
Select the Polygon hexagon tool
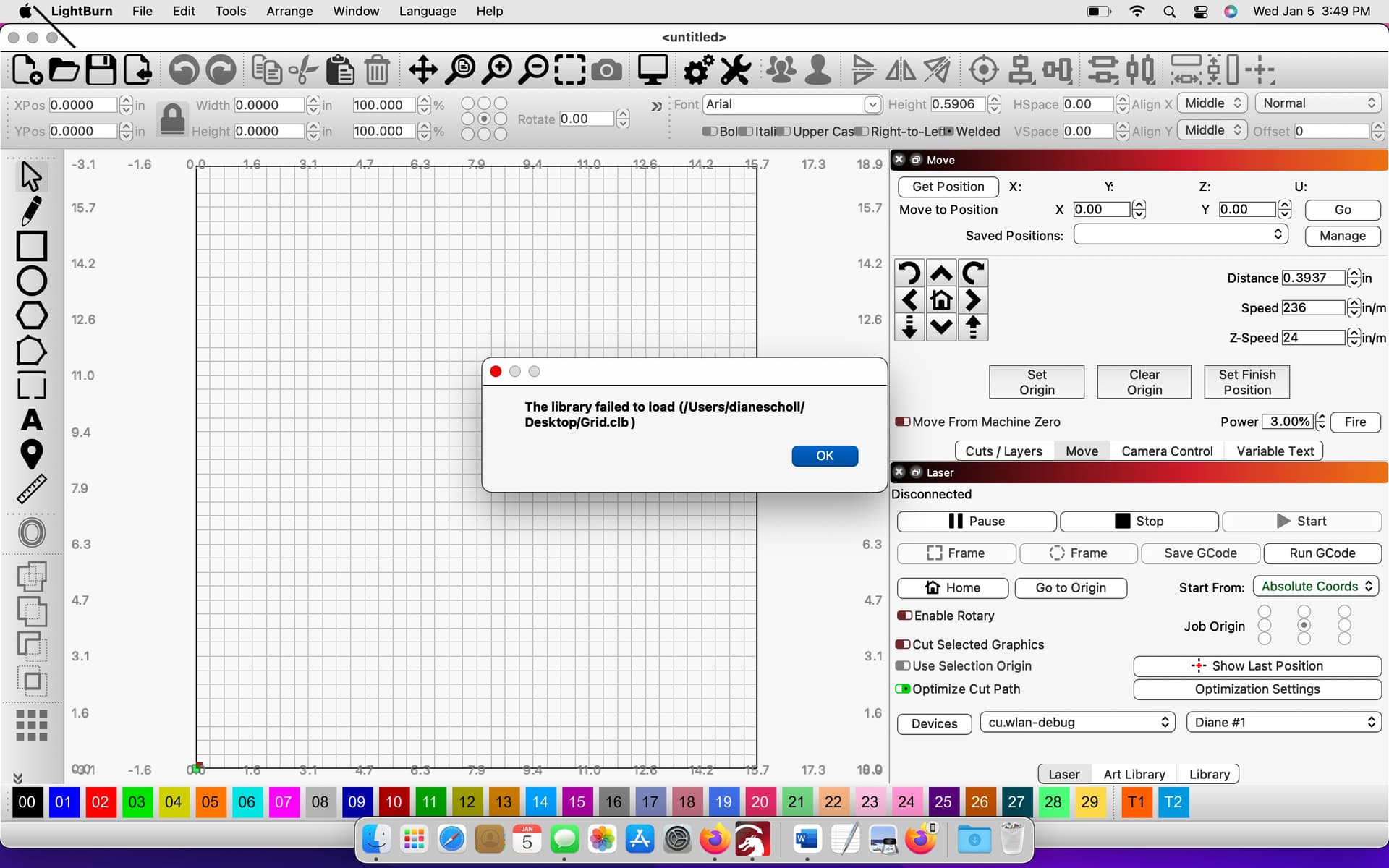pyautogui.click(x=31, y=315)
